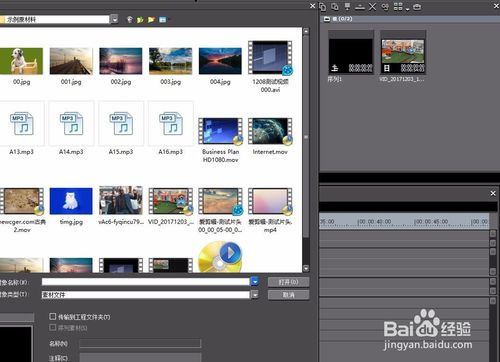Select the 003.jpg landscape thumbnail
This screenshot has width=500, height=362.
pyautogui.click(x=170, y=61)
